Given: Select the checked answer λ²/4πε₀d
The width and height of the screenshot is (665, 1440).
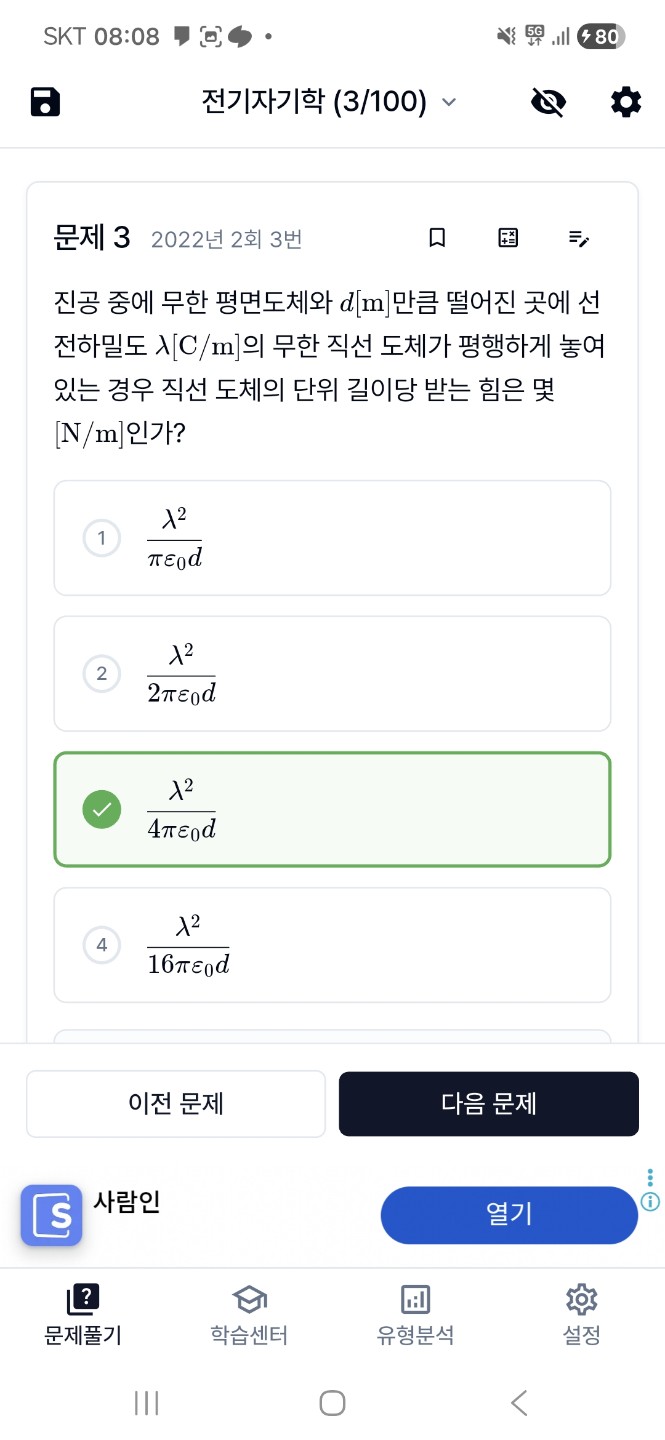Looking at the screenshot, I should [x=332, y=809].
